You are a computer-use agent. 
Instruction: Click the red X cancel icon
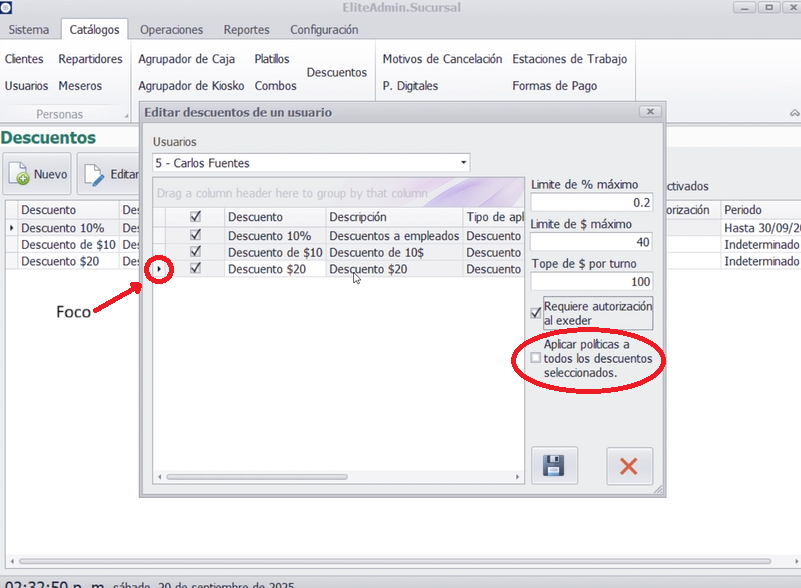pyautogui.click(x=629, y=466)
